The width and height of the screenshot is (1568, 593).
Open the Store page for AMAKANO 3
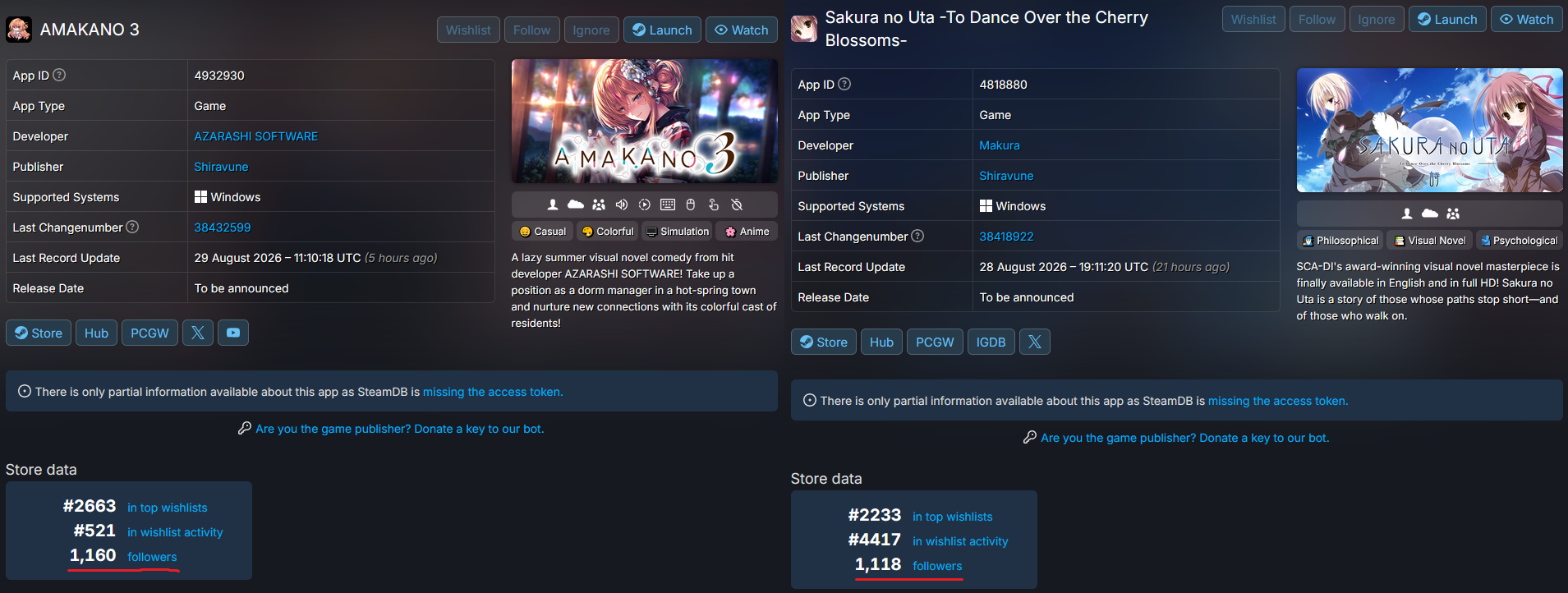tap(39, 333)
